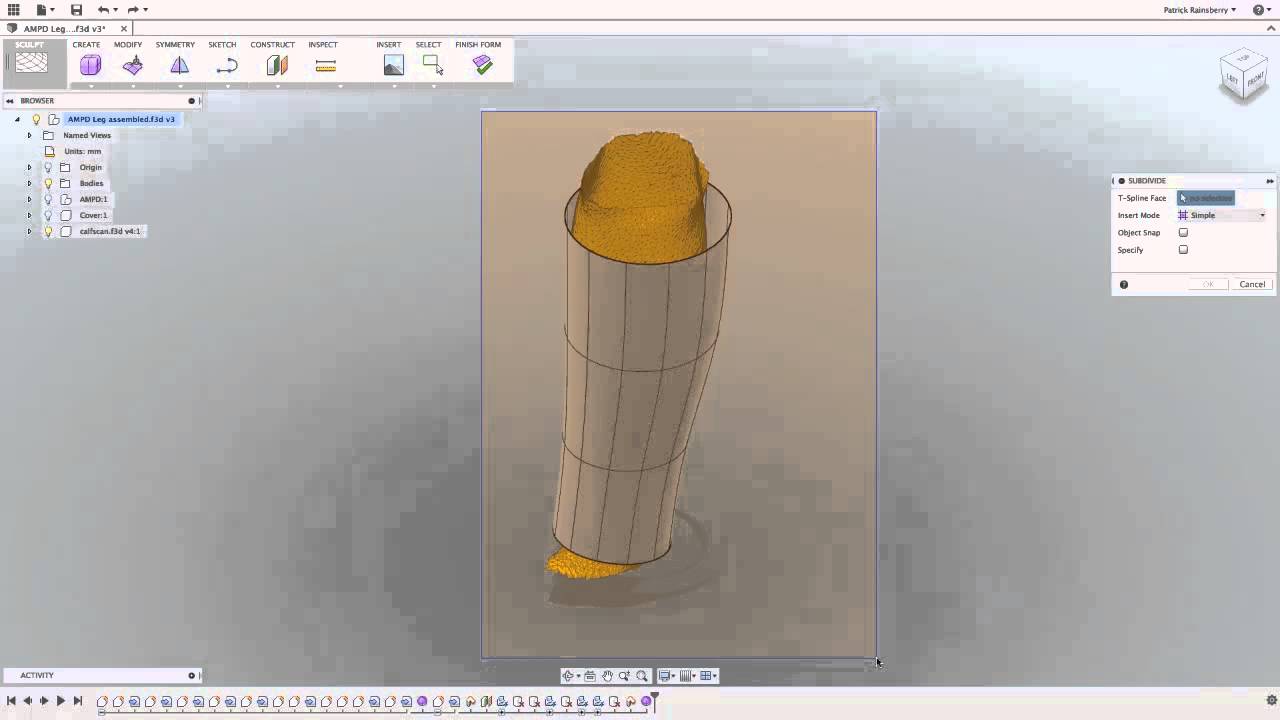The height and width of the screenshot is (720, 1280).
Task: Click Cancel in the Subdivide dialog
Action: click(x=1252, y=284)
